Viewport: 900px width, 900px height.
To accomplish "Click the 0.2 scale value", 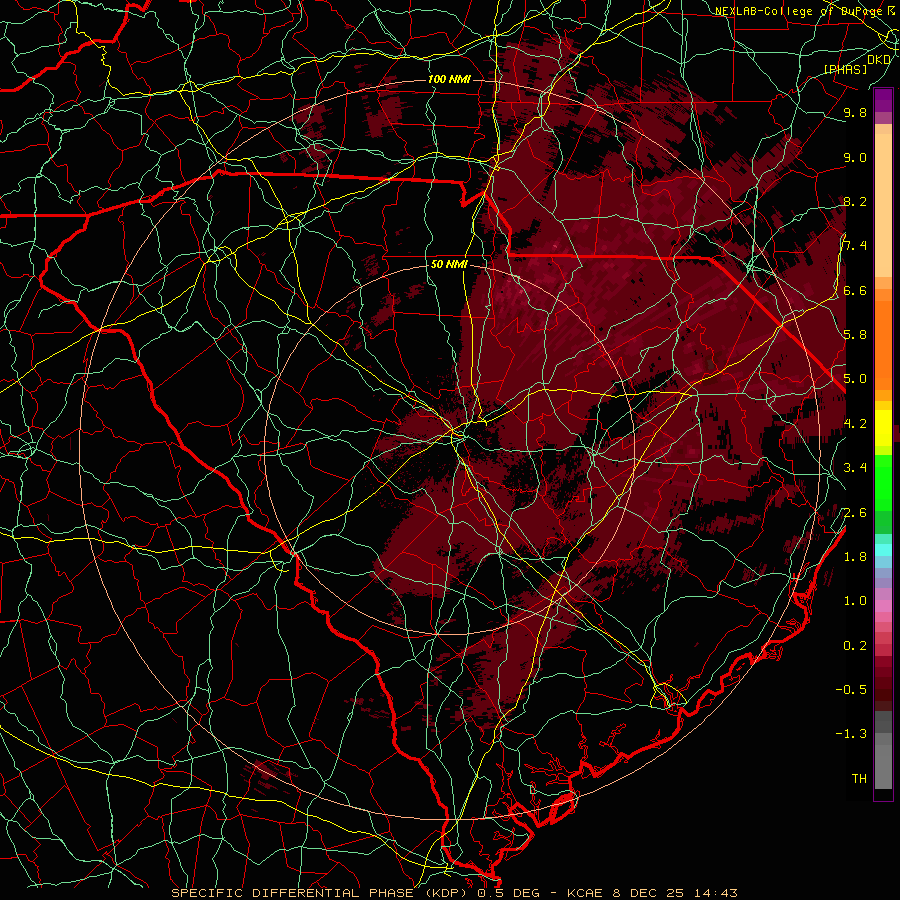I will (x=855, y=646).
